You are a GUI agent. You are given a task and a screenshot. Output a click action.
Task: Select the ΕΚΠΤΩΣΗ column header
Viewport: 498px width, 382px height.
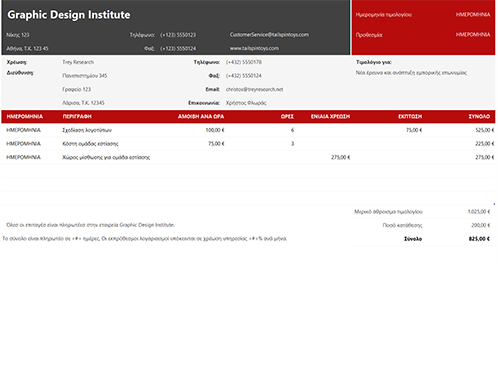410,116
